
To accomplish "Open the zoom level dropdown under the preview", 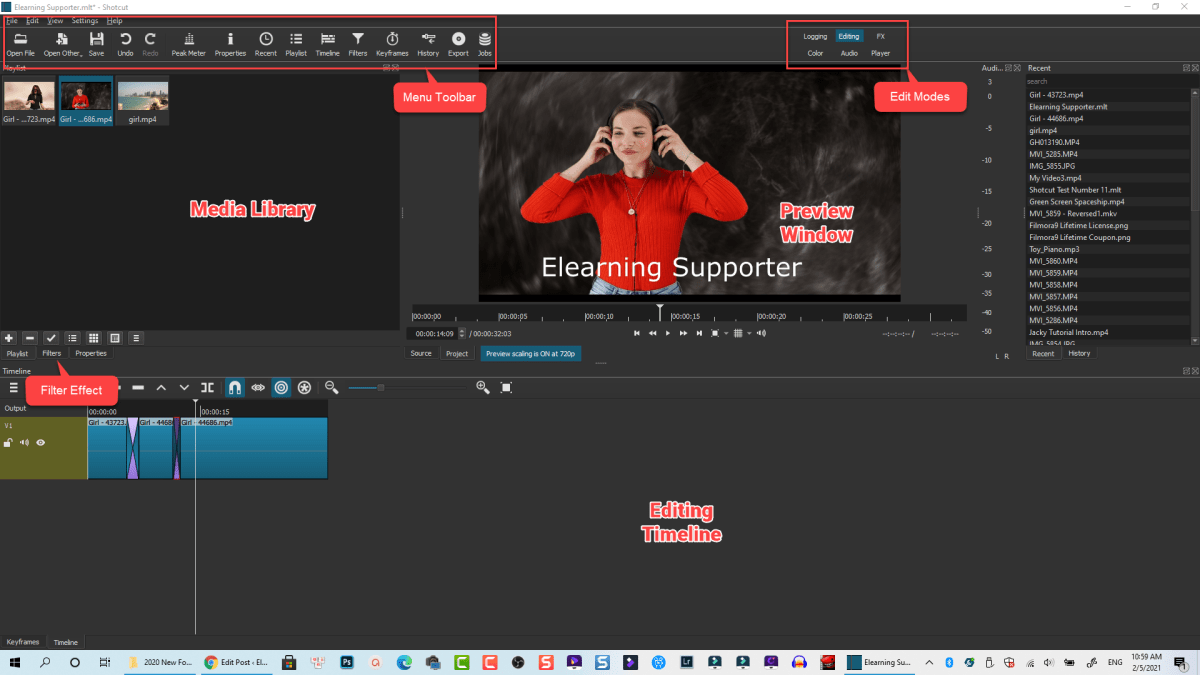I will pyautogui.click(x=726, y=333).
